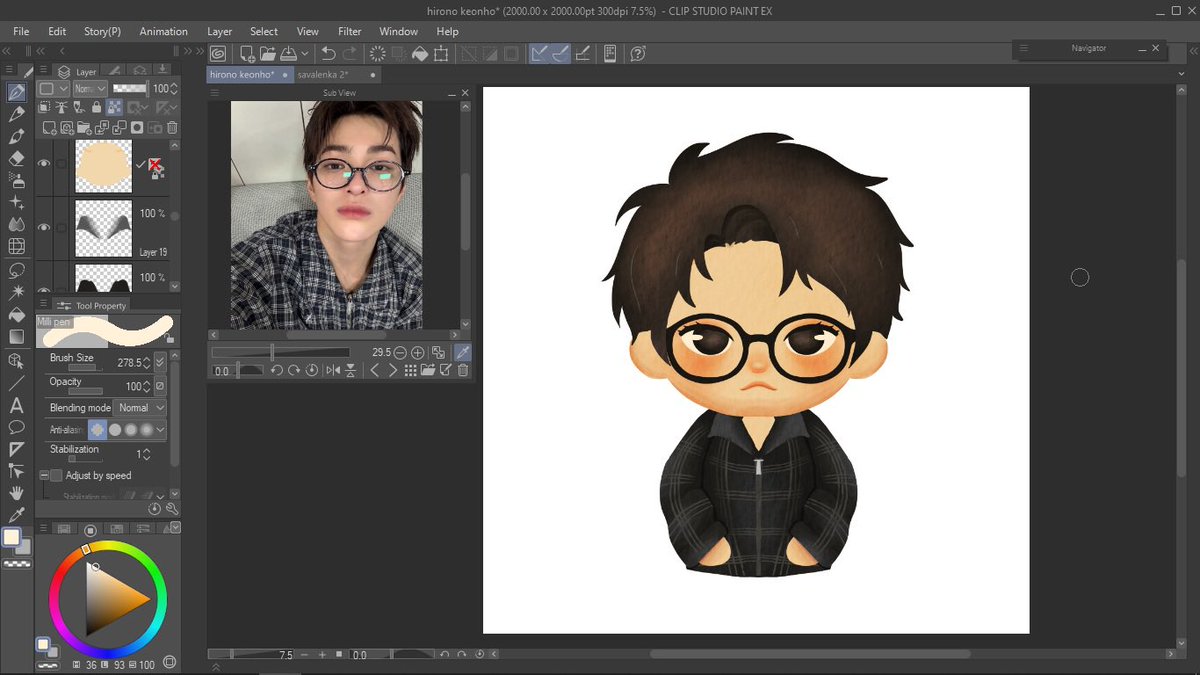Expand Anti-aliasing options dropdown
1200x675 pixels.
pos(161,430)
